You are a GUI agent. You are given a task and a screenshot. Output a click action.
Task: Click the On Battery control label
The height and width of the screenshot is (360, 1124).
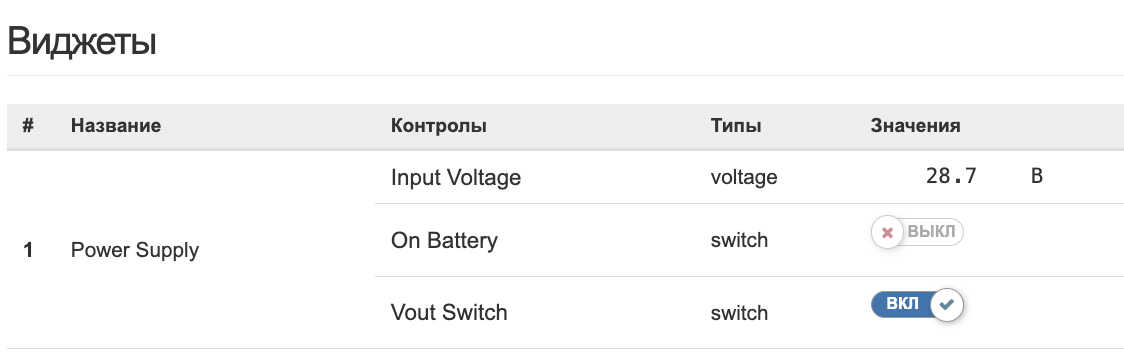tap(444, 240)
